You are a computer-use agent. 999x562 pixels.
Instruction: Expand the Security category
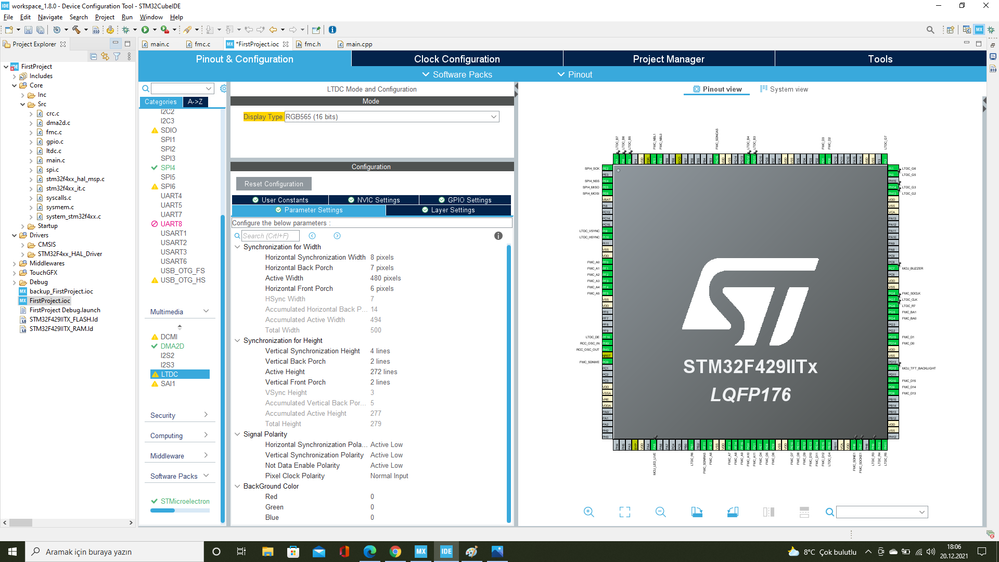[179, 415]
